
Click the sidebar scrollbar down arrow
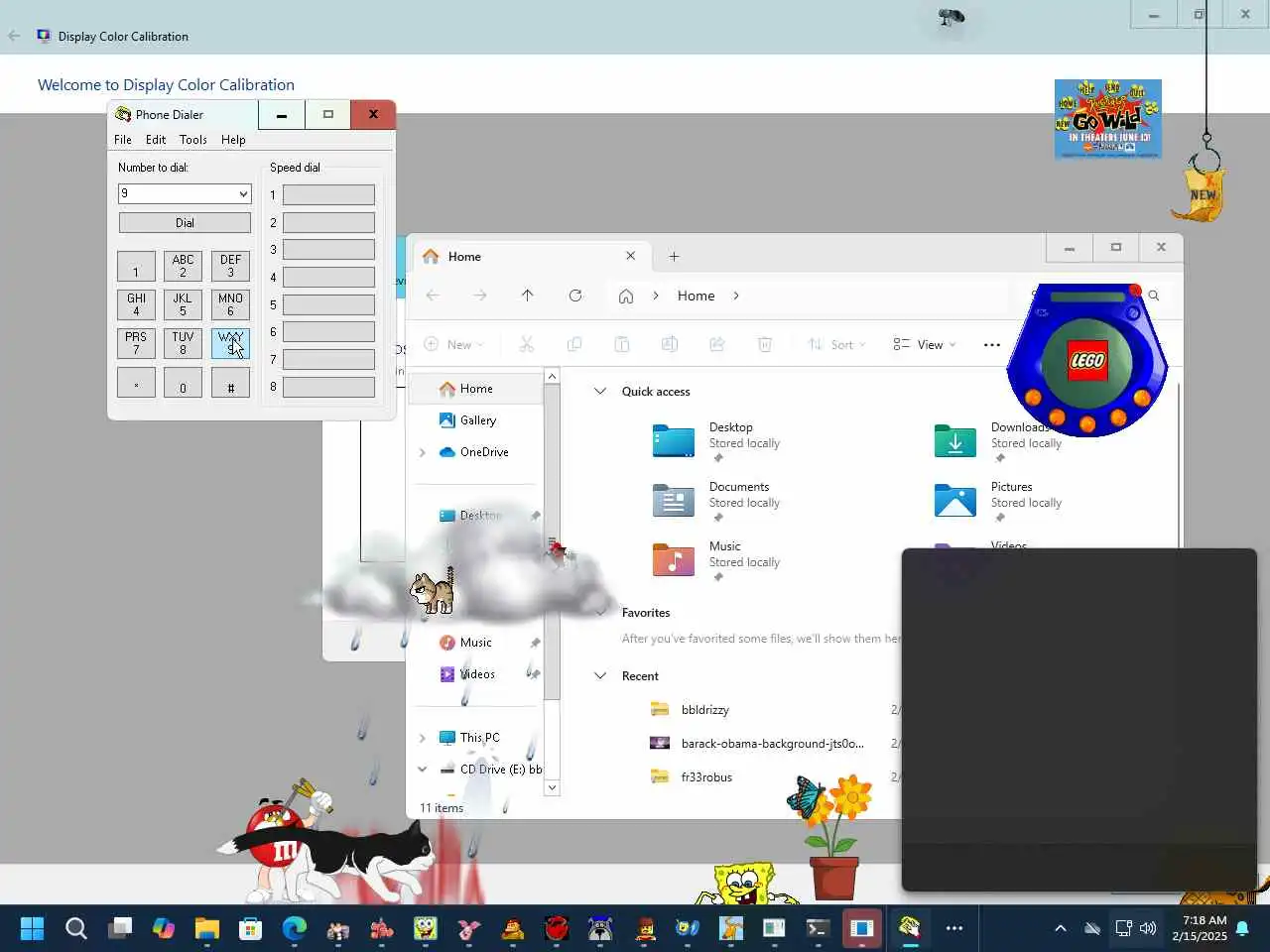coord(552,787)
